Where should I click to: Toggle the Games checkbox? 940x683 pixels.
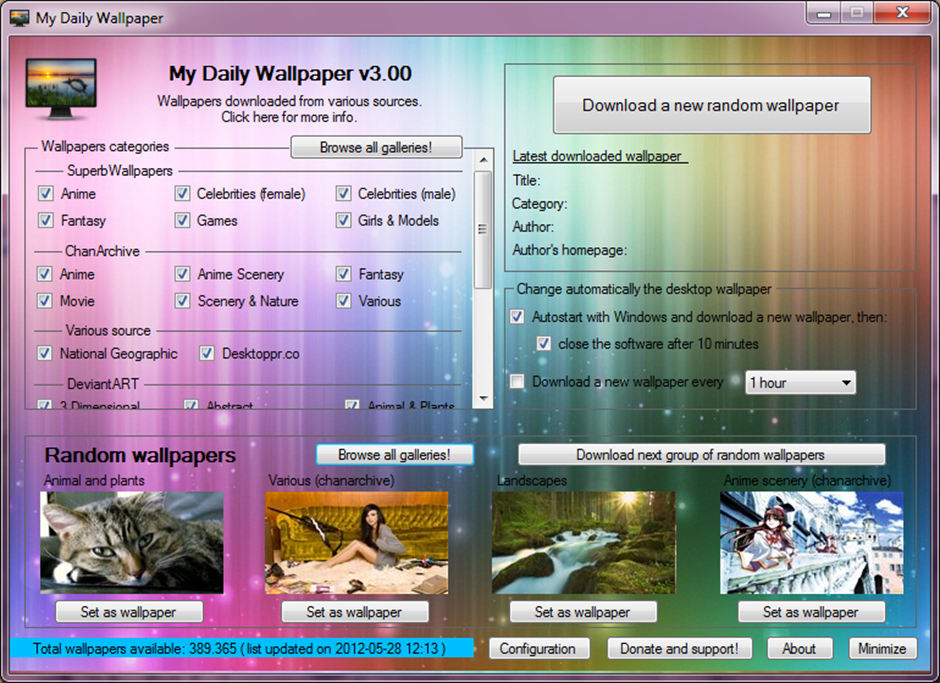182,221
